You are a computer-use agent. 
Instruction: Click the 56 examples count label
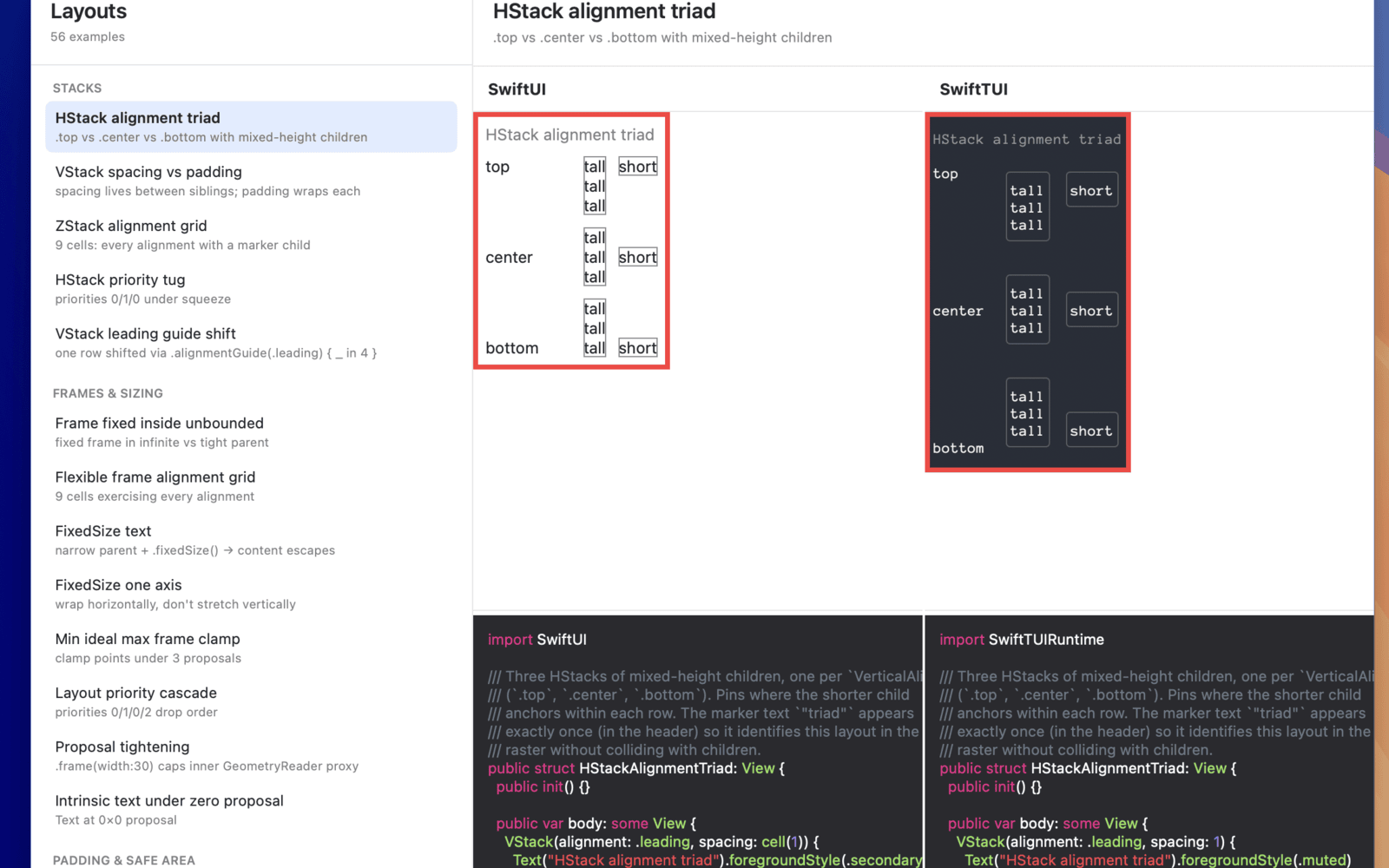click(88, 36)
